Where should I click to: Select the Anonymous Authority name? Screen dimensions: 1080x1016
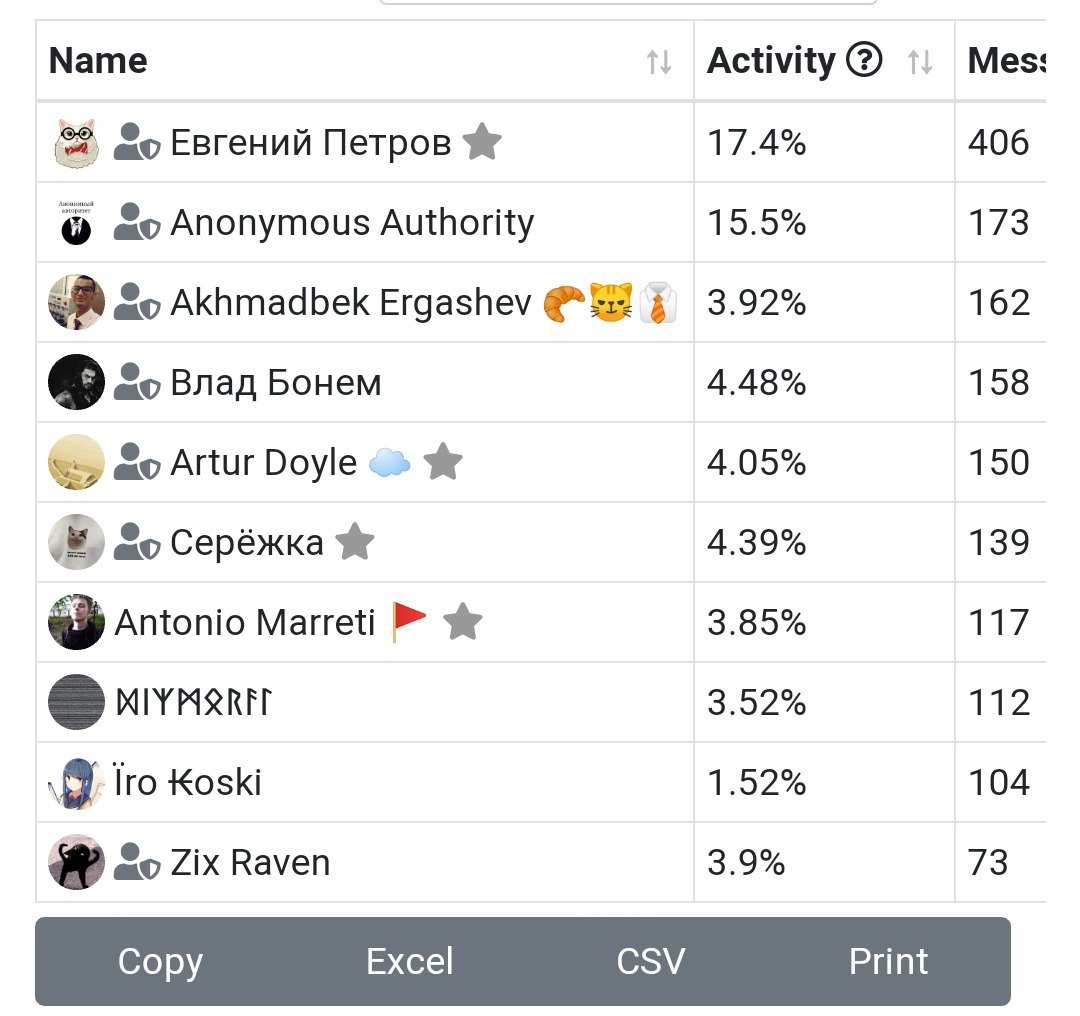pyautogui.click(x=352, y=222)
